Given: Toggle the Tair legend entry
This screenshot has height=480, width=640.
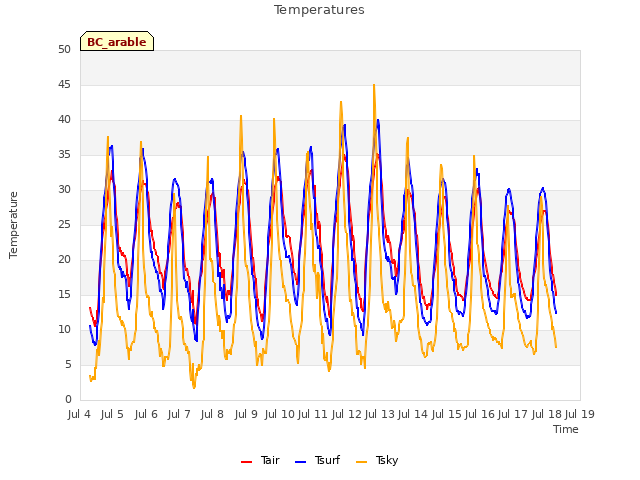Looking at the screenshot, I should [x=260, y=460].
